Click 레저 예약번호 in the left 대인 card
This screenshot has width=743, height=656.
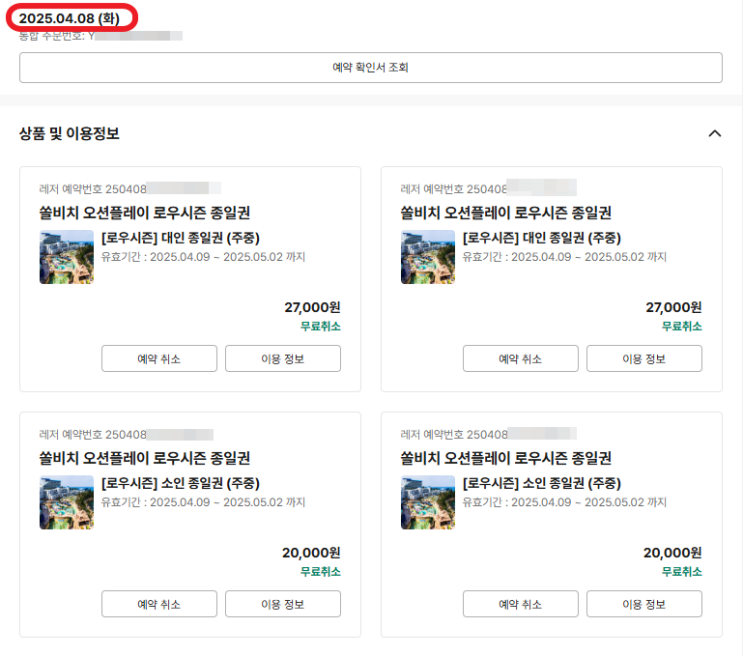point(93,189)
